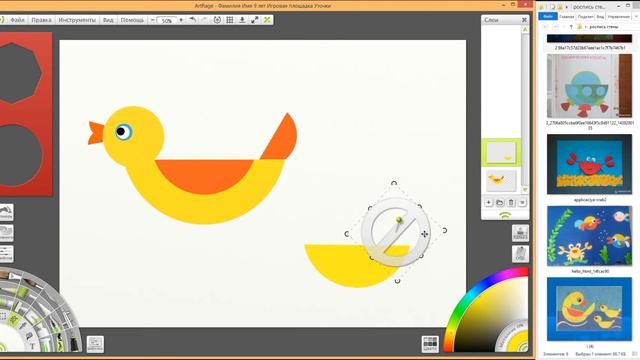
Task: Open the stencils pod on left edge
Action: pos(6,233)
